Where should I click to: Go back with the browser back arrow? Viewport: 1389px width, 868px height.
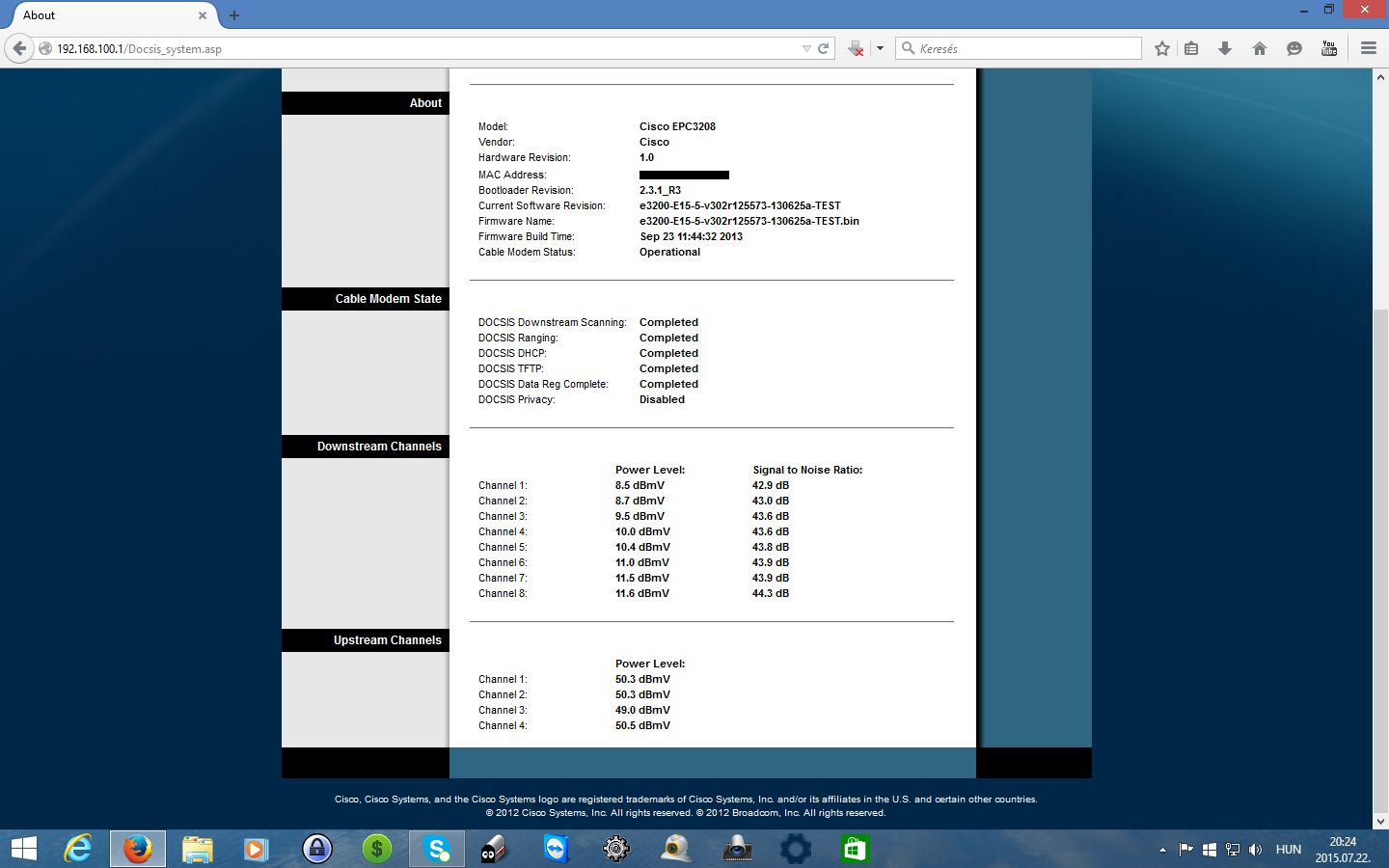click(19, 48)
